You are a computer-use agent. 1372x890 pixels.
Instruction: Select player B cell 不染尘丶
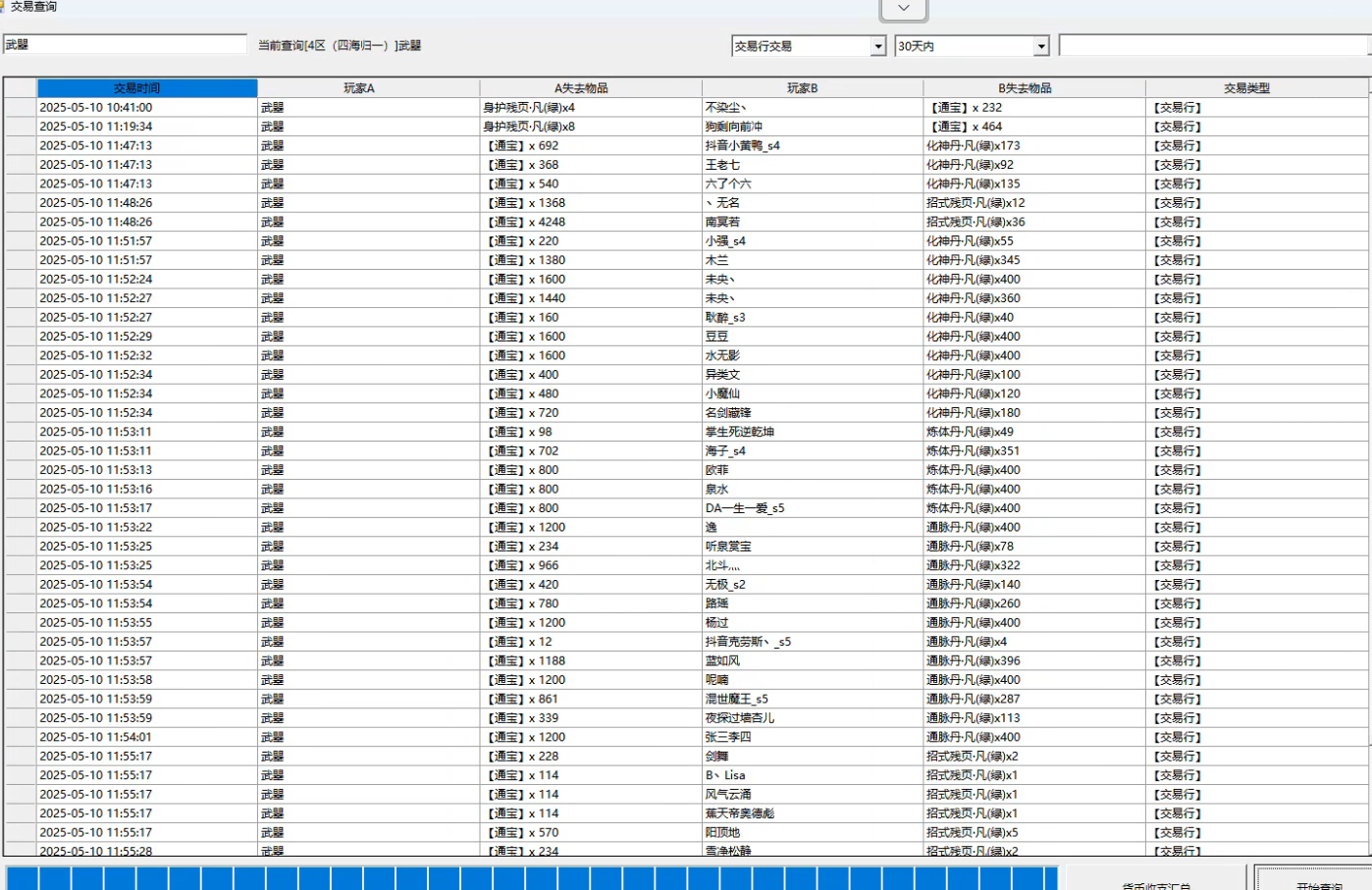[813, 108]
